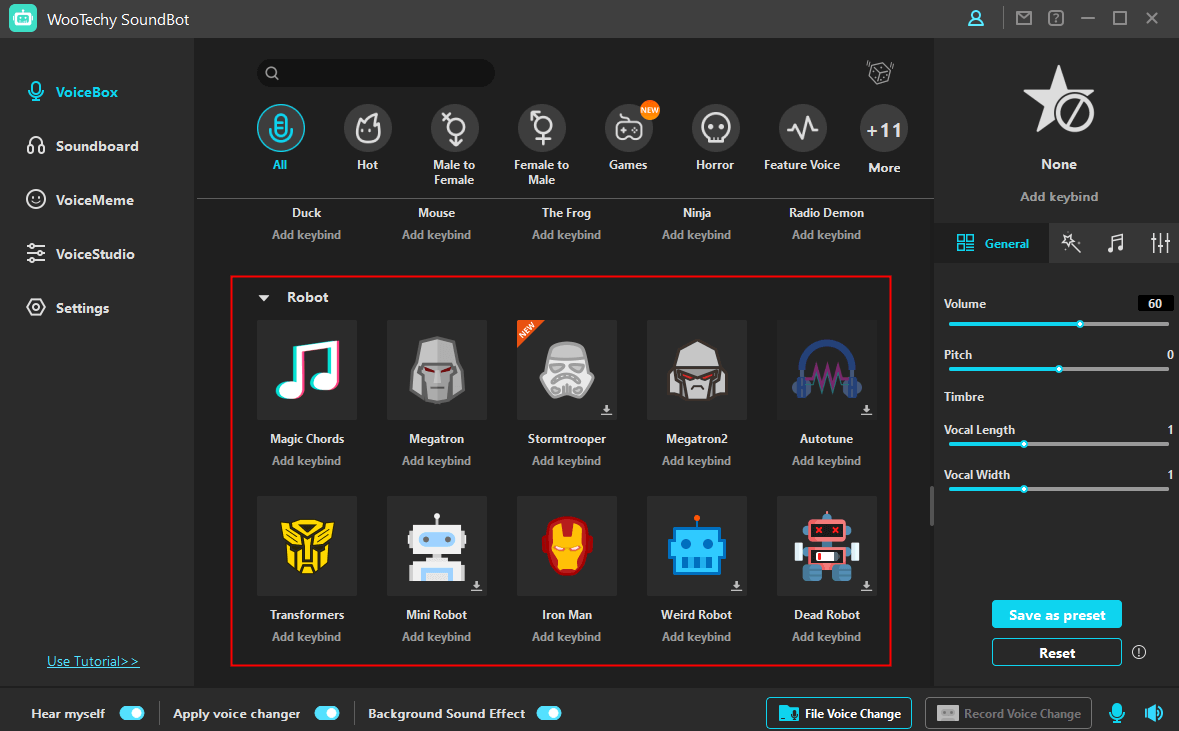Select the Feature Voice category
This screenshot has height=731, width=1179.
pos(802,129)
